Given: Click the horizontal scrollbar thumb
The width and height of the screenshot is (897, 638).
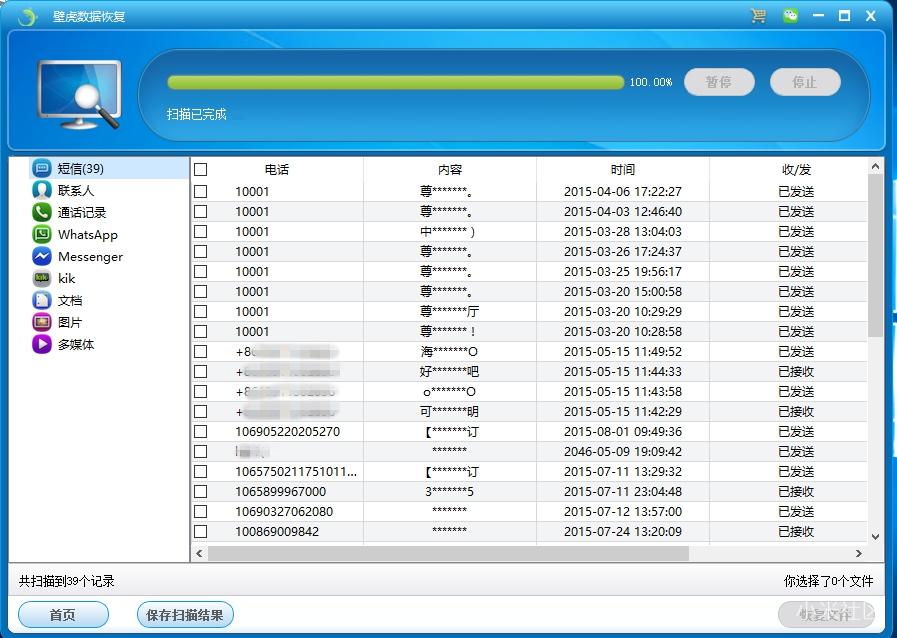Looking at the screenshot, I should (448, 553).
